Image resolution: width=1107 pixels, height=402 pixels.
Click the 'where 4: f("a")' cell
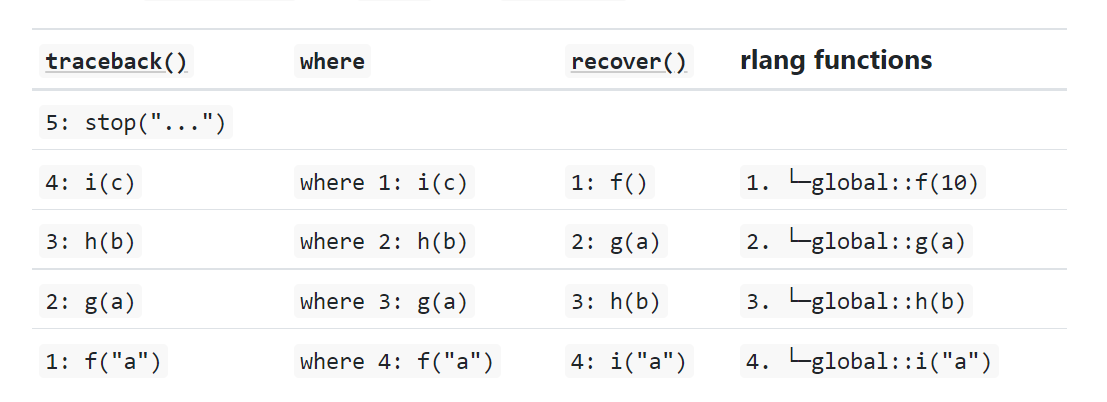click(x=396, y=361)
